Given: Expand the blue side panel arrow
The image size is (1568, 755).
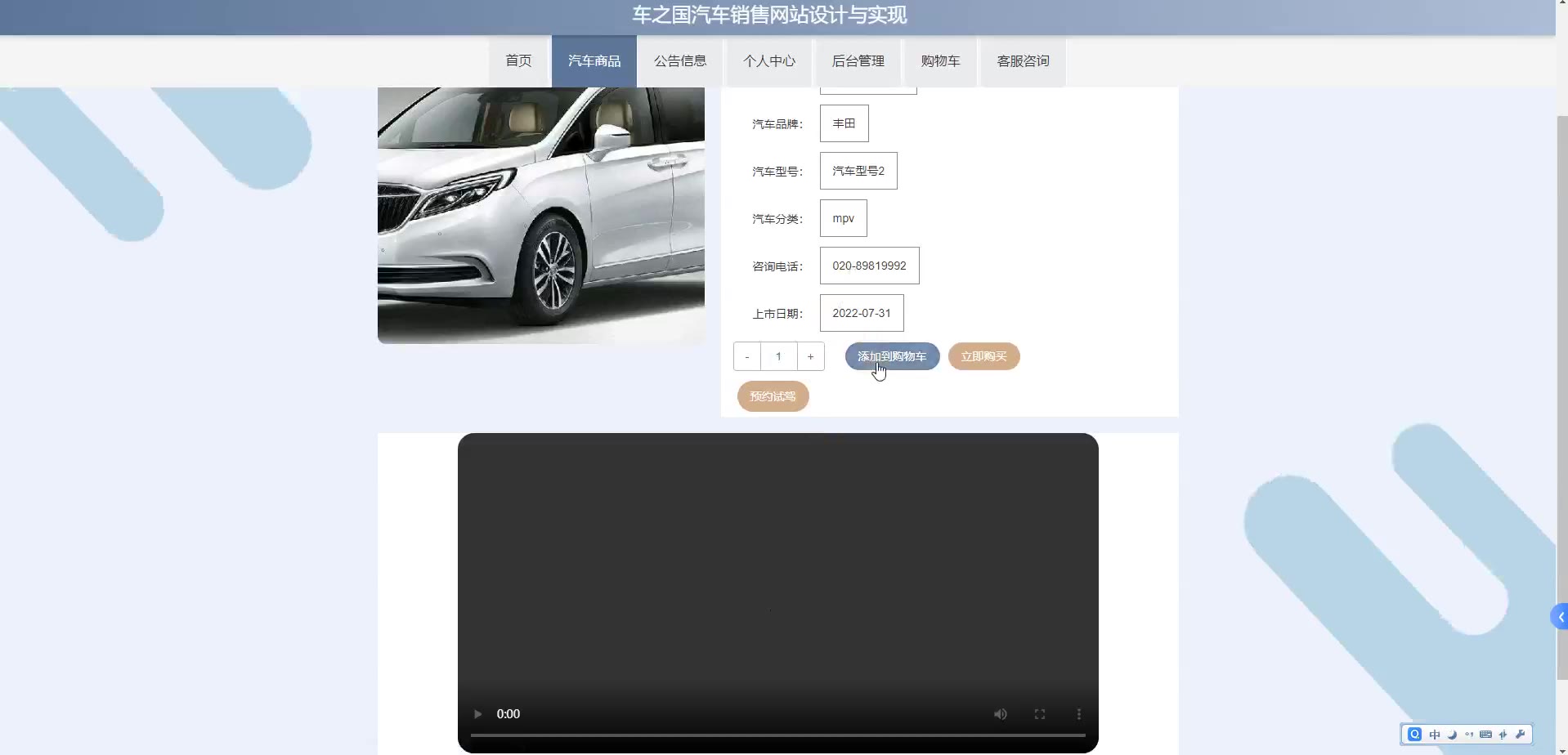Looking at the screenshot, I should pyautogui.click(x=1560, y=617).
